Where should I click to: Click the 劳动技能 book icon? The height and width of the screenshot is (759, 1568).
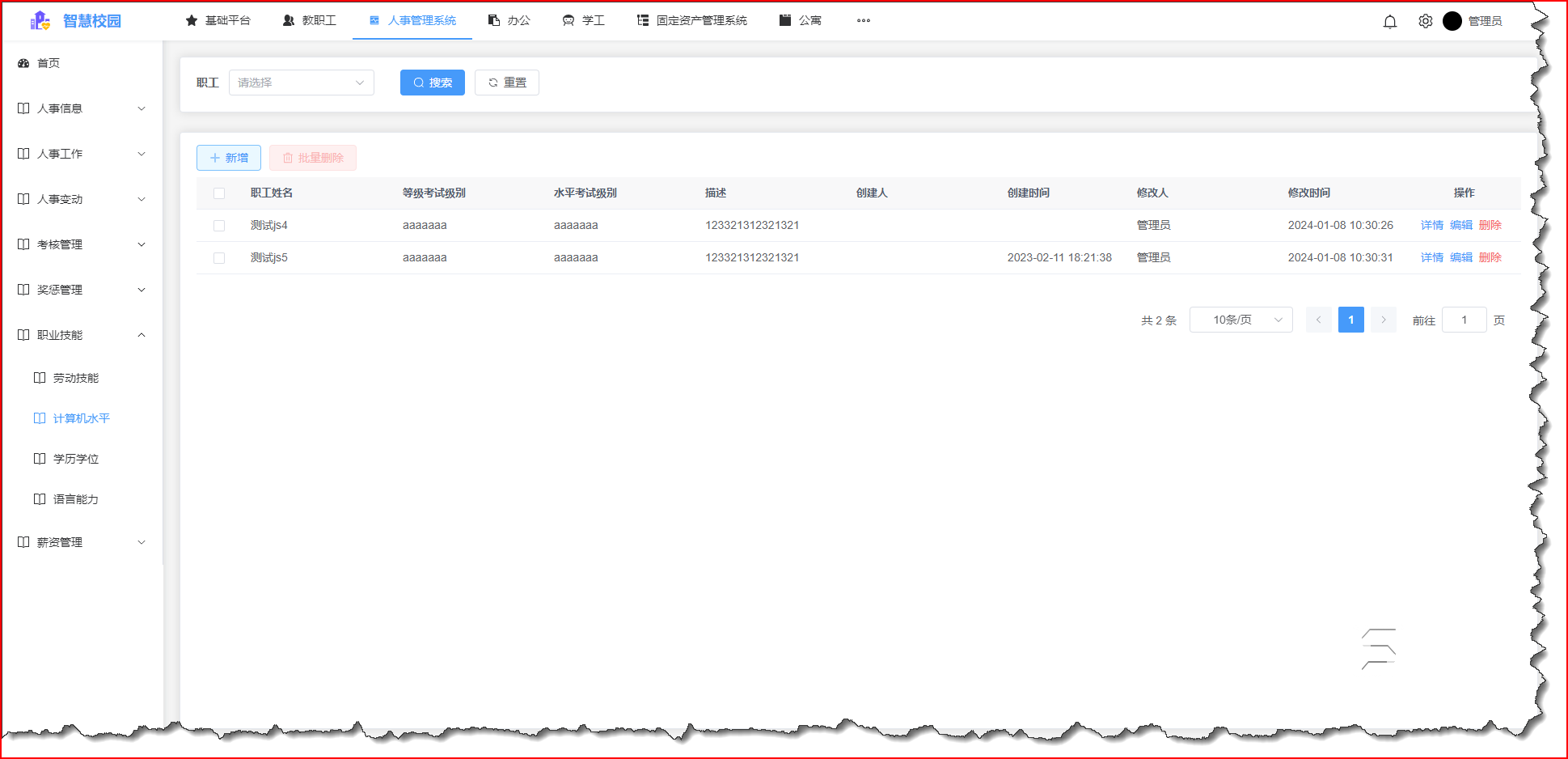tap(40, 378)
